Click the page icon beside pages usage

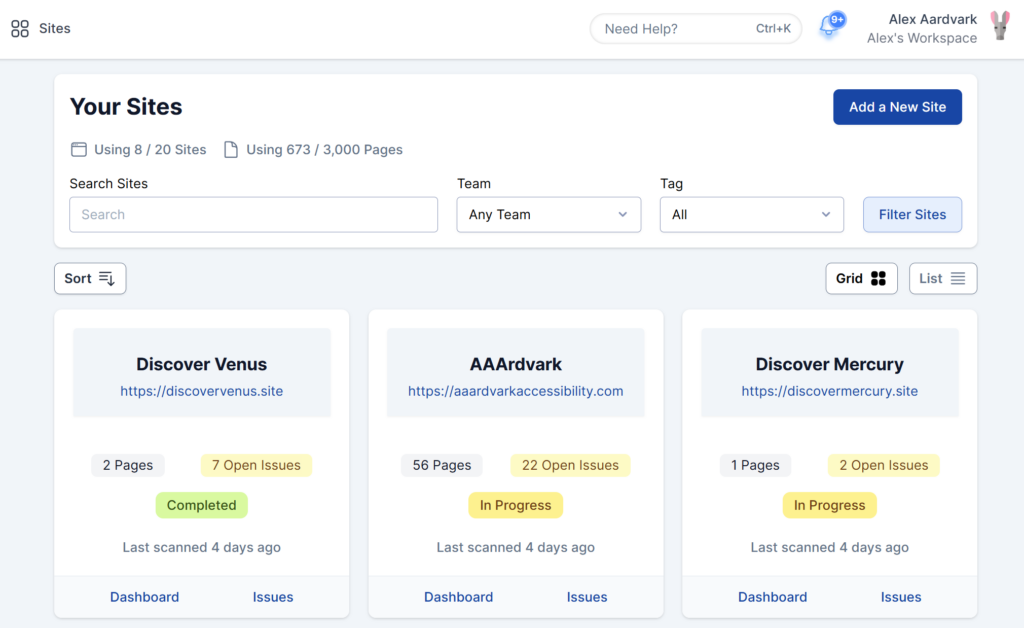[231, 150]
